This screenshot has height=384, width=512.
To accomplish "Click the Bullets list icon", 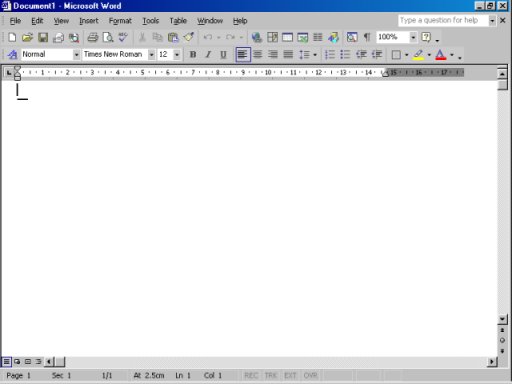I will (x=345, y=54).
